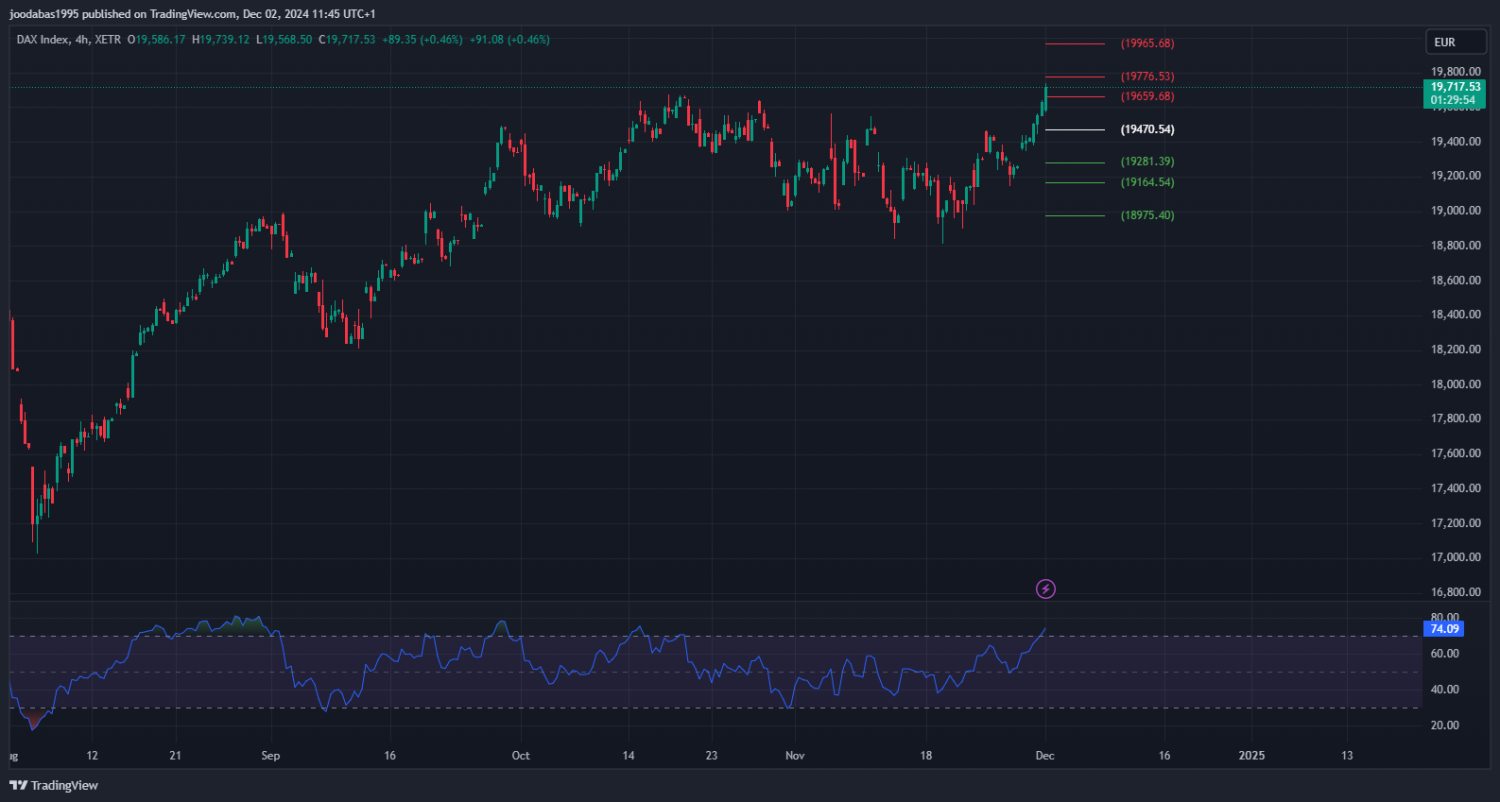This screenshot has width=1500, height=802.
Task: Click the purple lightning bolt event icon
Action: (x=1045, y=589)
